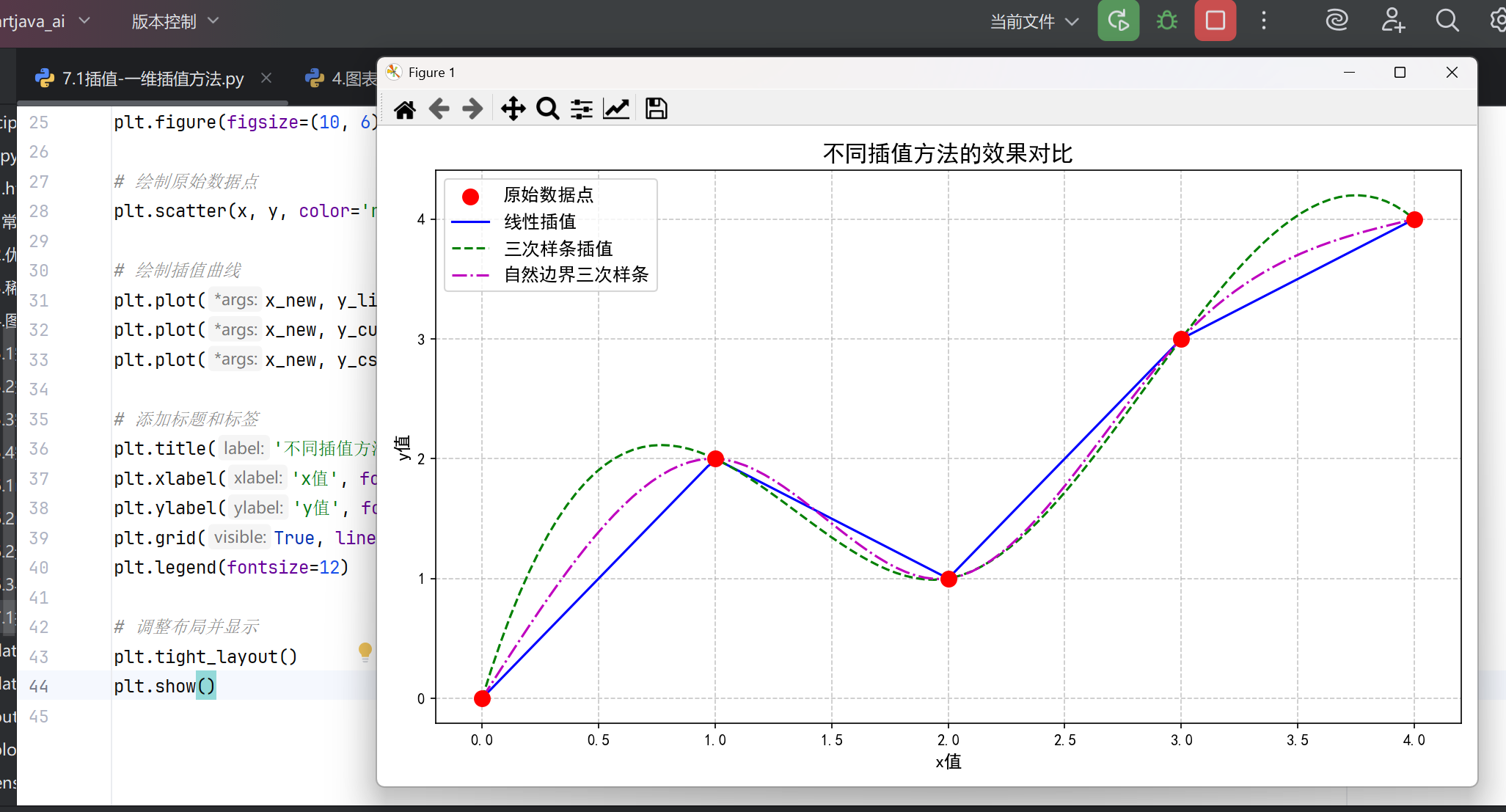Viewport: 1506px width, 812px height.
Task: Click the Debug bug icon
Action: [x=1166, y=21]
